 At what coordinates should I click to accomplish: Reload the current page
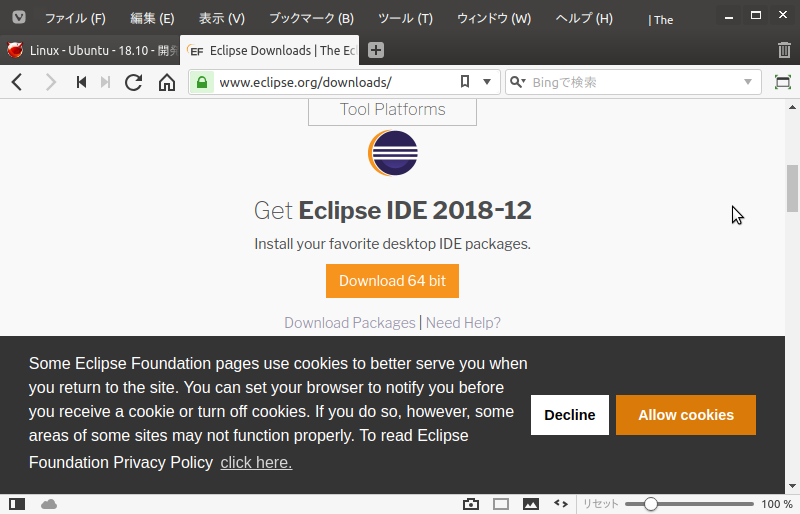[134, 82]
